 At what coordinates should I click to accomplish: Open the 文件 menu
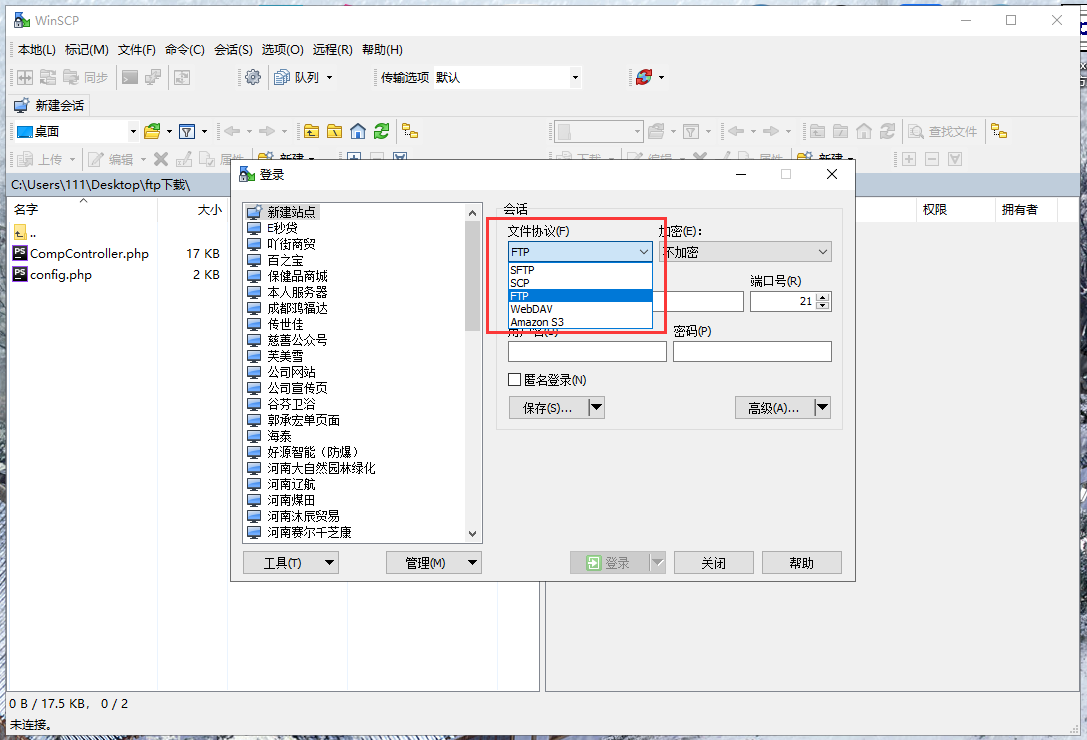pos(137,49)
